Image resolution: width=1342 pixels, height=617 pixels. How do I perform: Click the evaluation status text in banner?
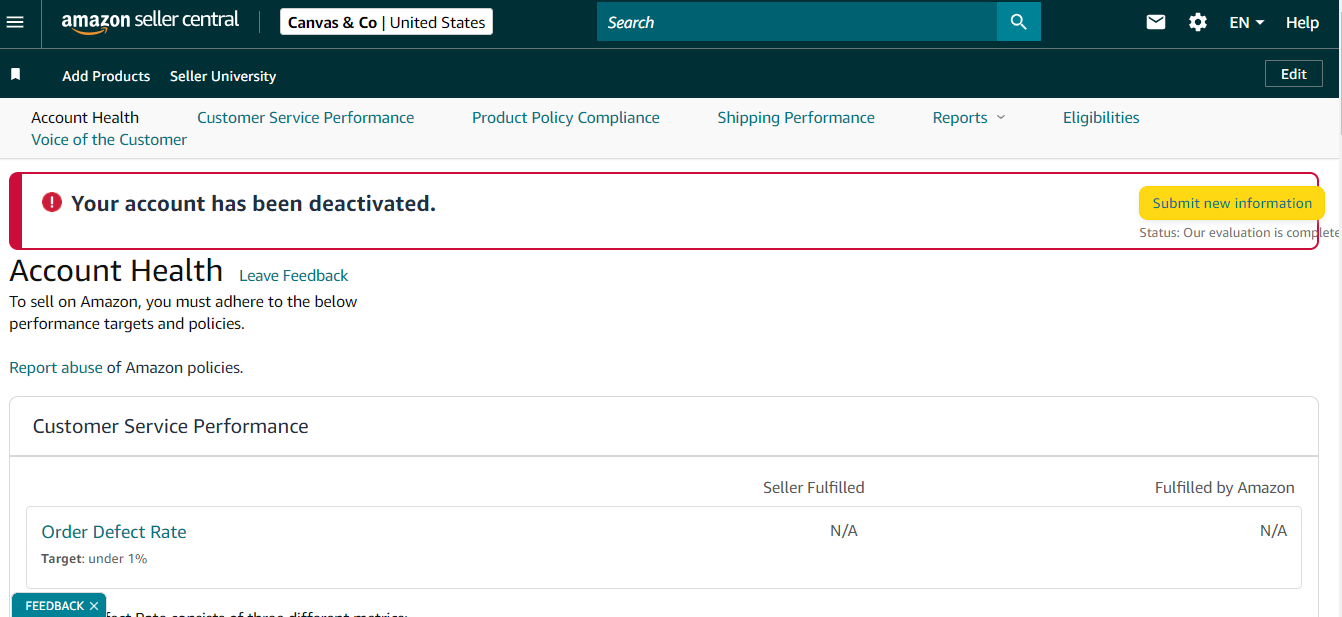(x=1240, y=232)
